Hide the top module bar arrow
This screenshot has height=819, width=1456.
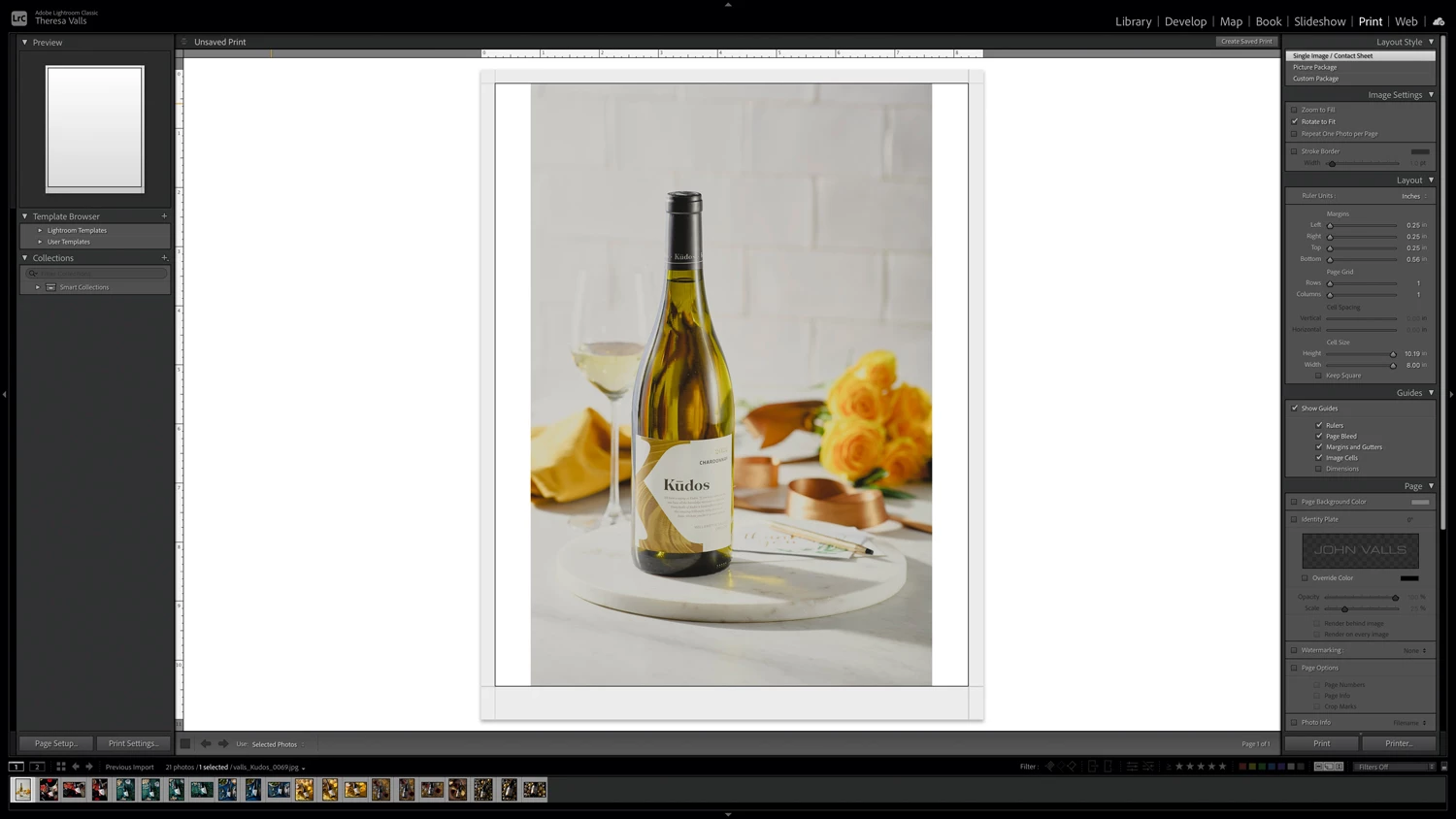[728, 4]
